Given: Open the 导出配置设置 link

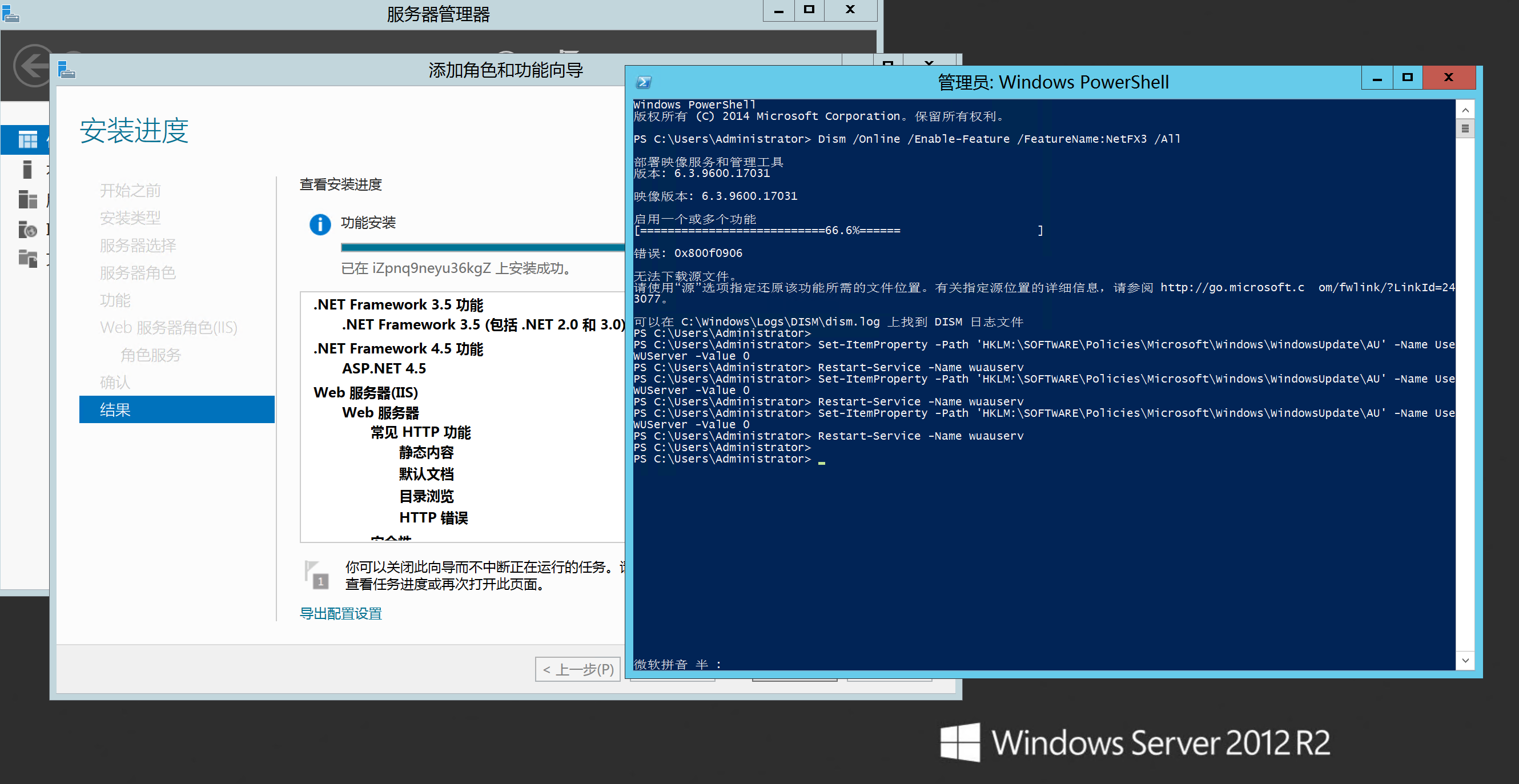Looking at the screenshot, I should (340, 614).
